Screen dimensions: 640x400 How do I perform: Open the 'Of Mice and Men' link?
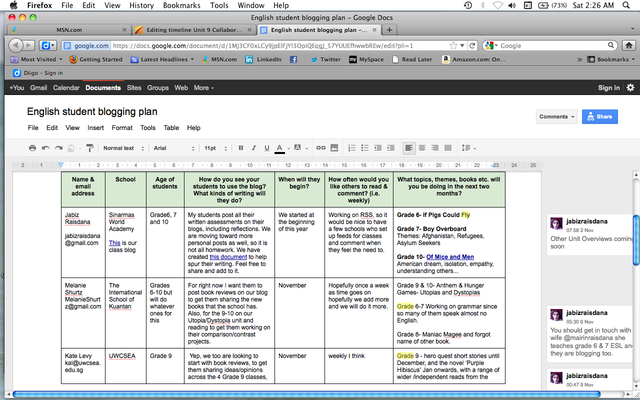[x=450, y=257]
